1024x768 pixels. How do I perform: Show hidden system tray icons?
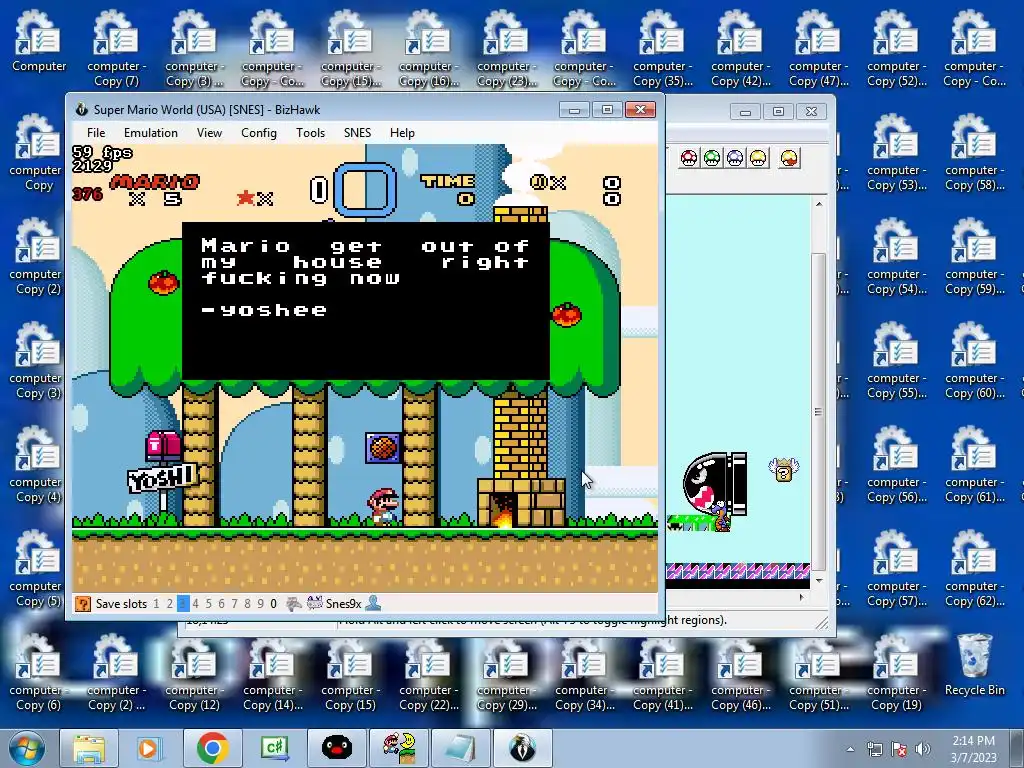coord(850,749)
